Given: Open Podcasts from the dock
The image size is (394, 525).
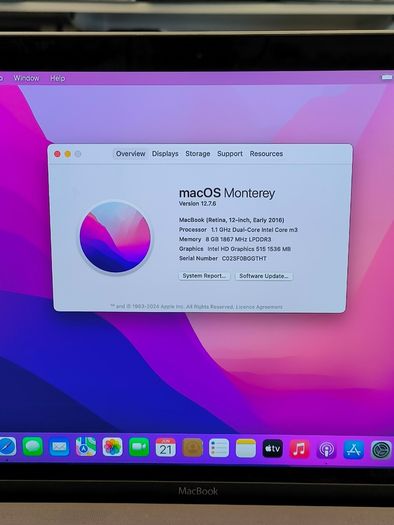Looking at the screenshot, I should tap(326, 449).
